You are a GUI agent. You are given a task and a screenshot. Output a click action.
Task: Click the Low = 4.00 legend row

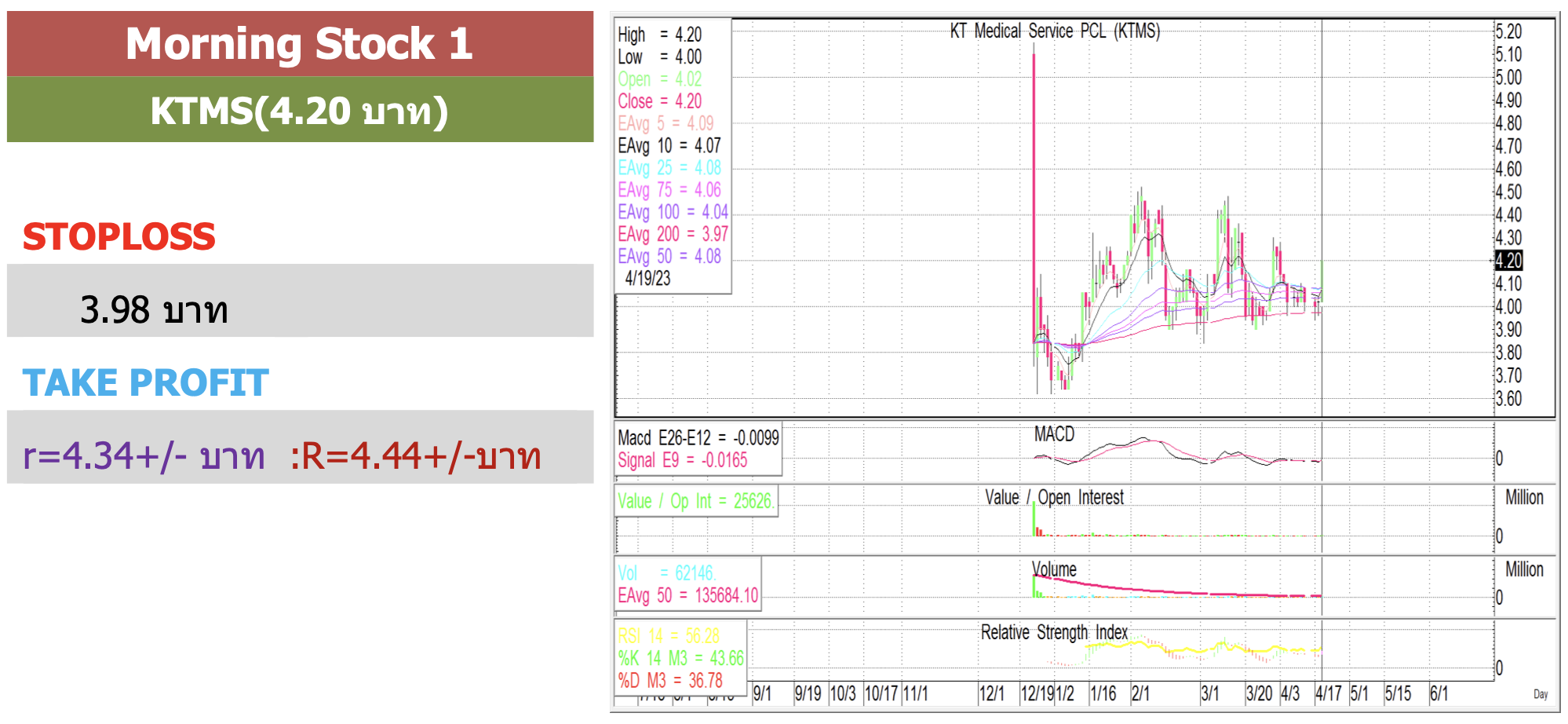point(659,57)
